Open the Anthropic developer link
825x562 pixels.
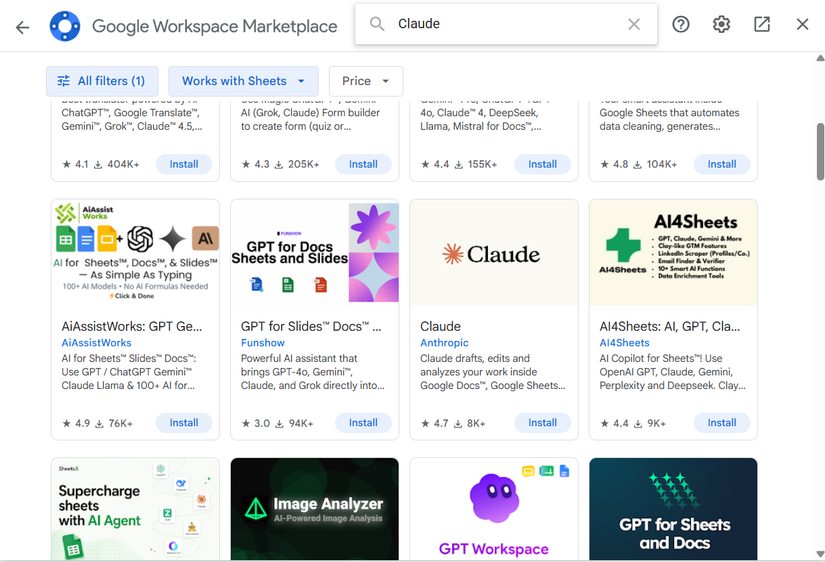[444, 343]
